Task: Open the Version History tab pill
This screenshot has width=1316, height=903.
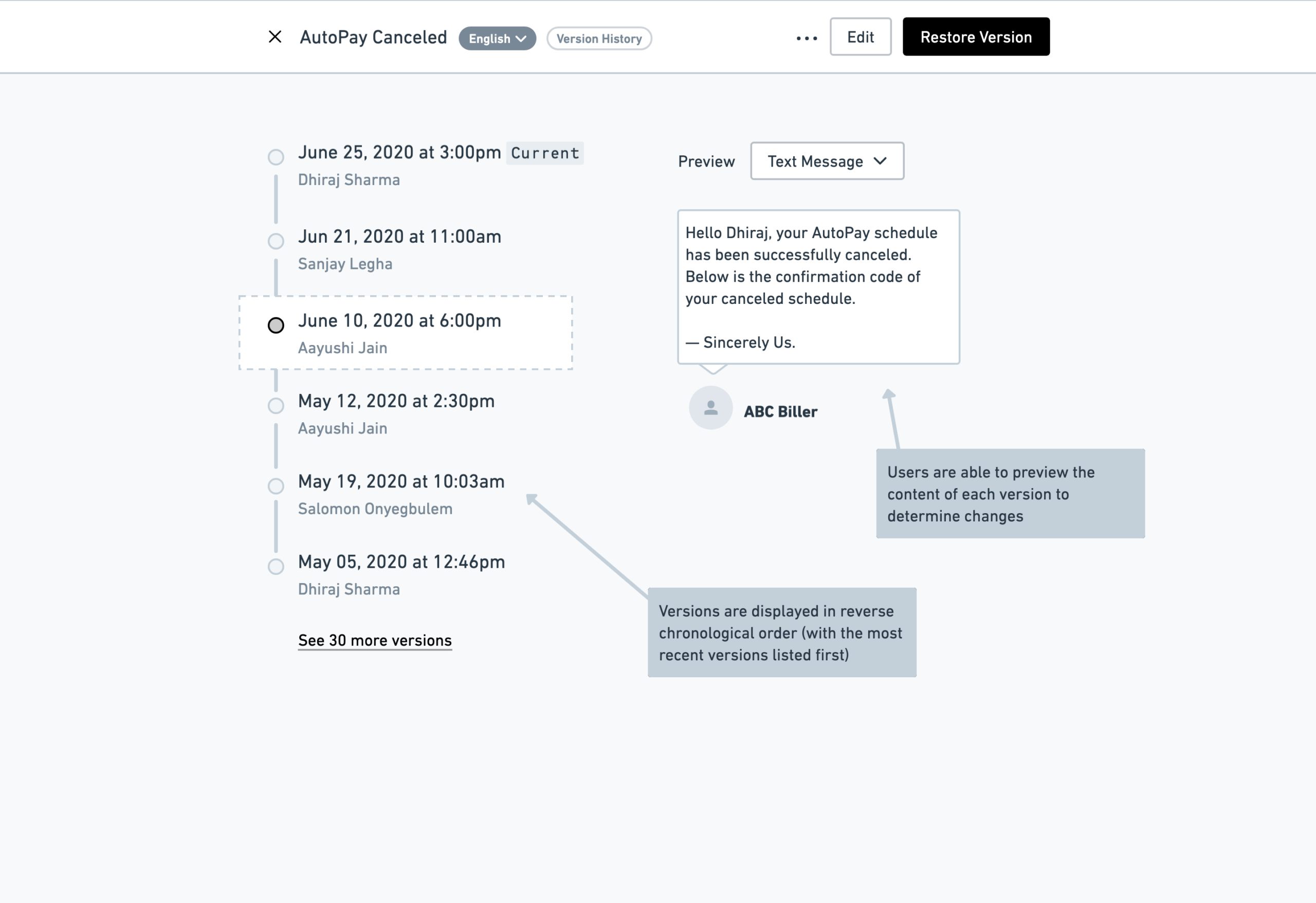Action: (599, 39)
